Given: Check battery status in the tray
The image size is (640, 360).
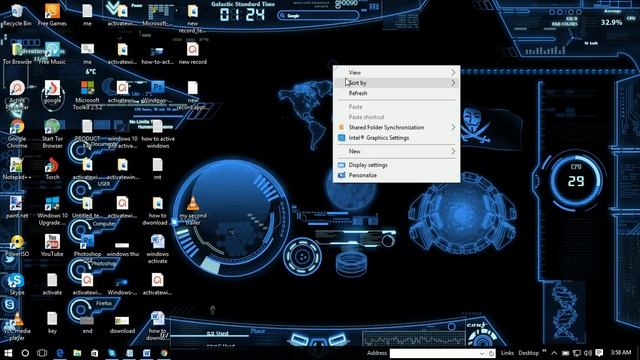Looking at the screenshot, I should (566, 353).
